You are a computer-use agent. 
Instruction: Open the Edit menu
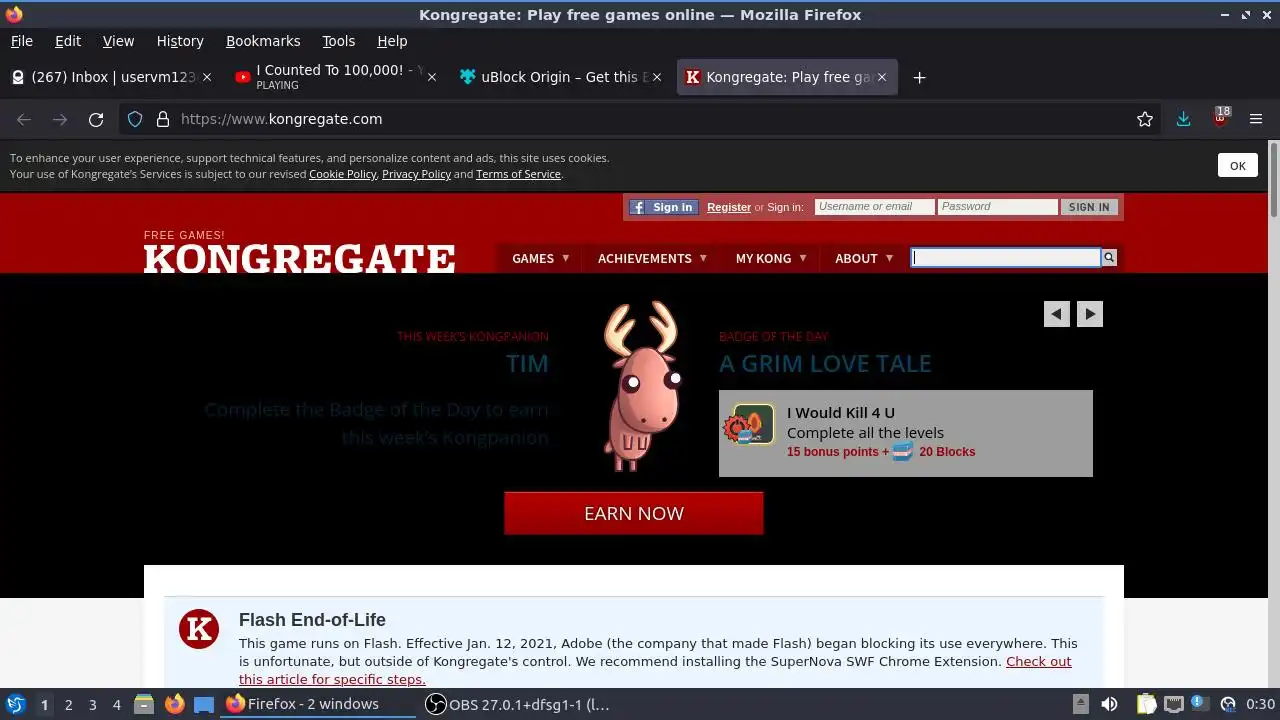68,41
